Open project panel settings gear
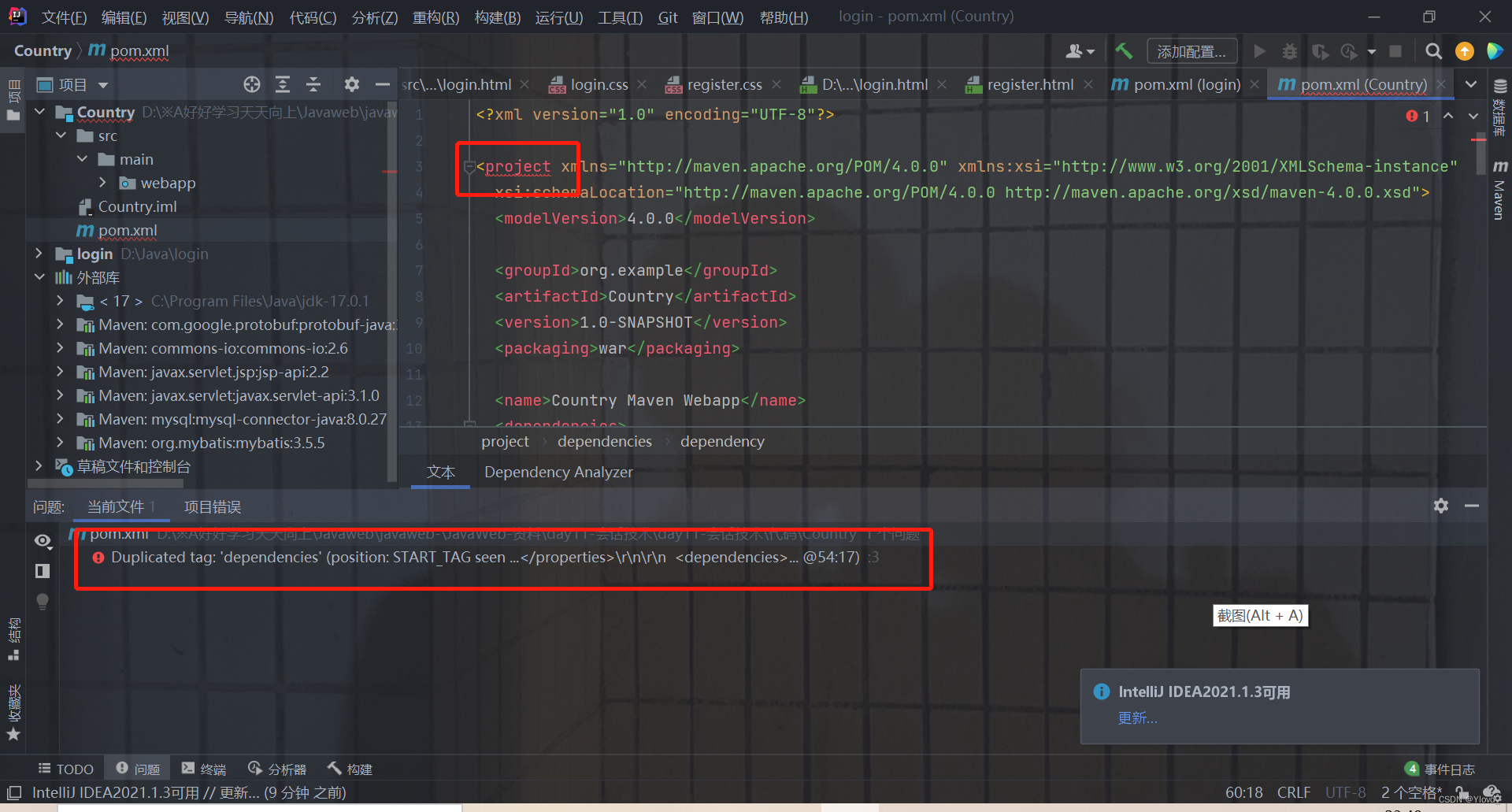The image size is (1512, 812). (x=351, y=84)
